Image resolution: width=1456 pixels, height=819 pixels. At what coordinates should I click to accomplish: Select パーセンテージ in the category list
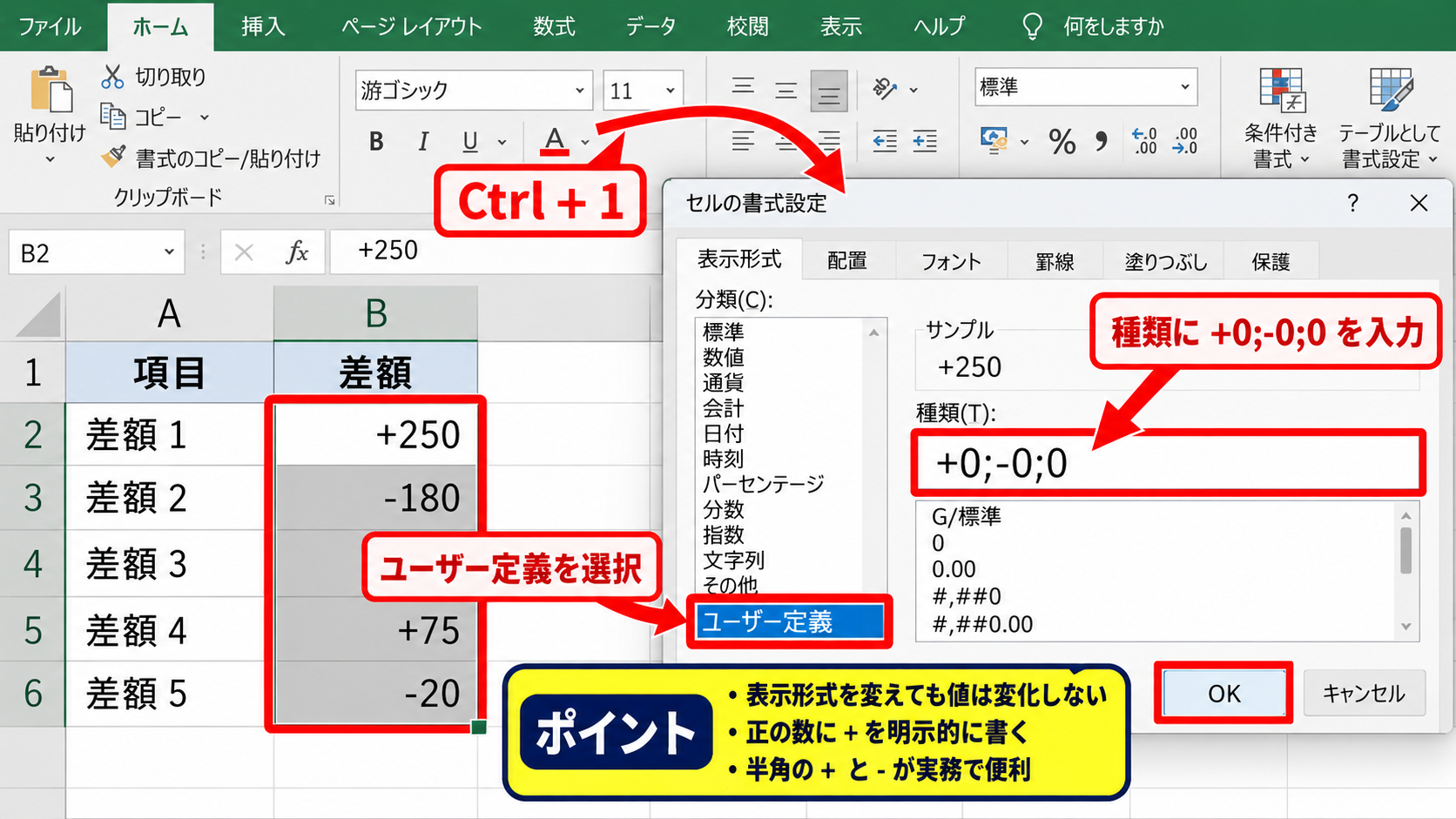[x=764, y=484]
